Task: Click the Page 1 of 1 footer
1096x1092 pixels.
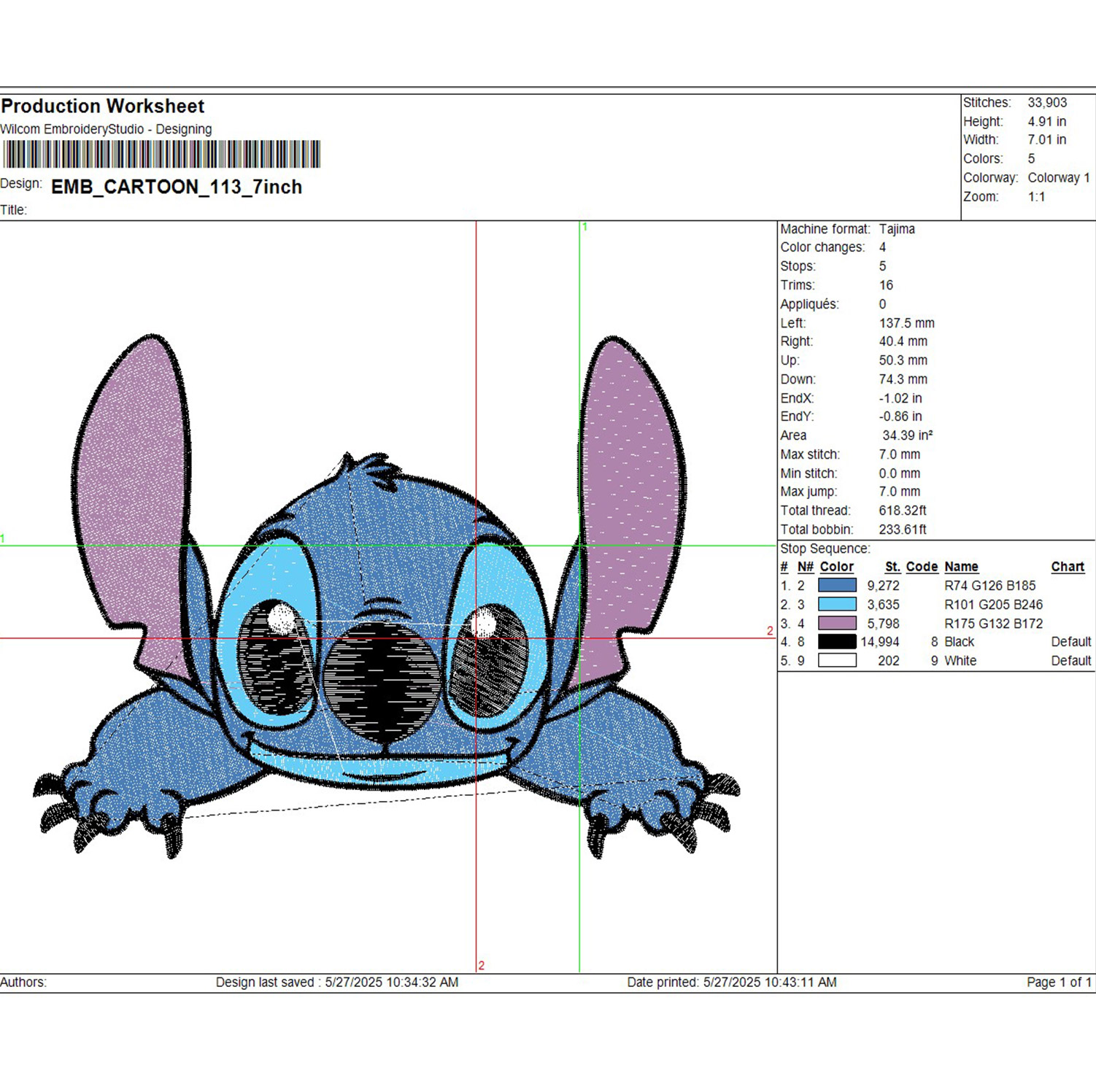Action: click(x=1059, y=982)
